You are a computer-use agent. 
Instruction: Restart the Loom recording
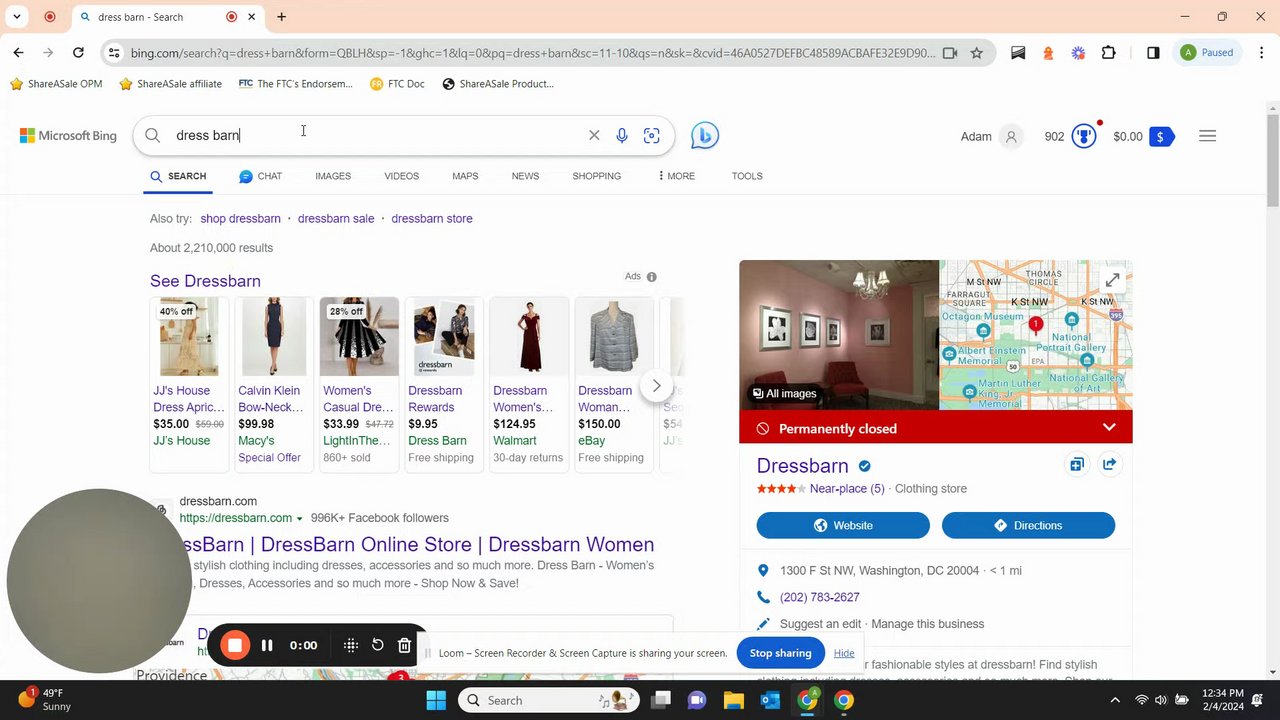click(378, 645)
